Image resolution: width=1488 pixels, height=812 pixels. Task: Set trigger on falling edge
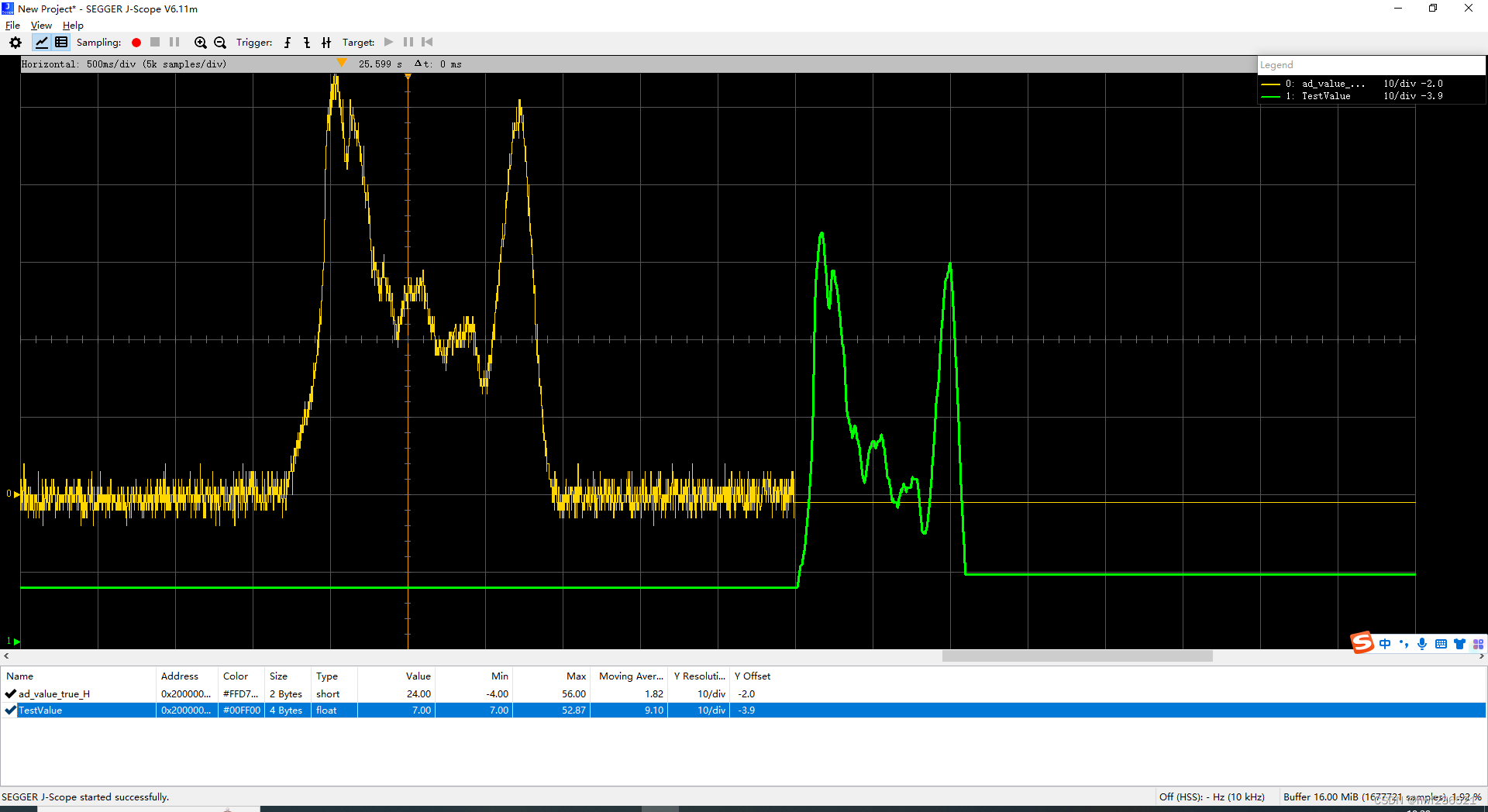tap(307, 43)
